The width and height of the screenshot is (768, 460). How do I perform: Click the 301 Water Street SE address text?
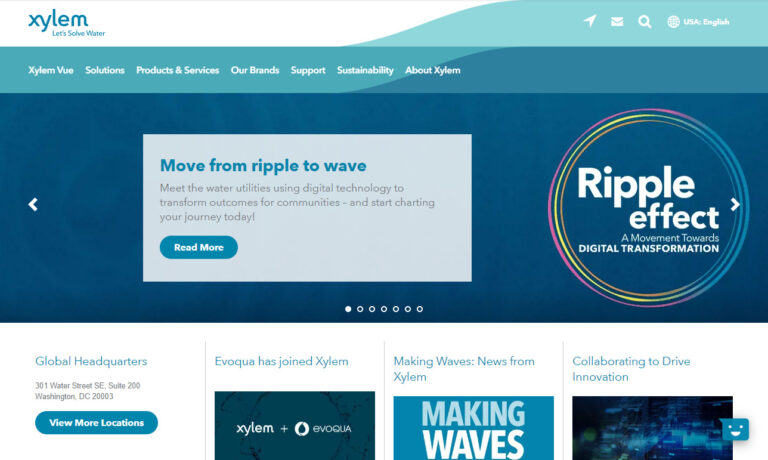(88, 386)
